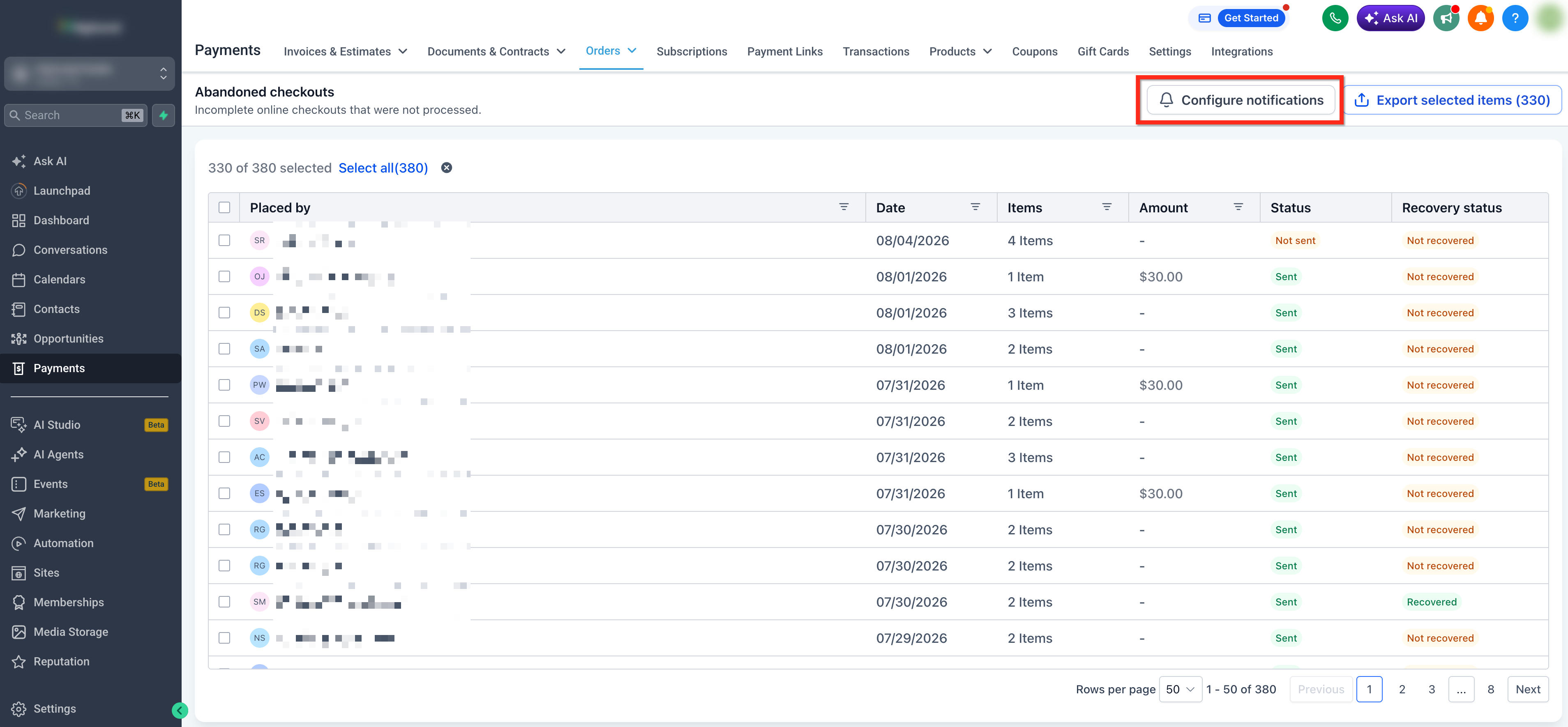Select the SV row checkbox
The height and width of the screenshot is (727, 1568).
coord(224,421)
